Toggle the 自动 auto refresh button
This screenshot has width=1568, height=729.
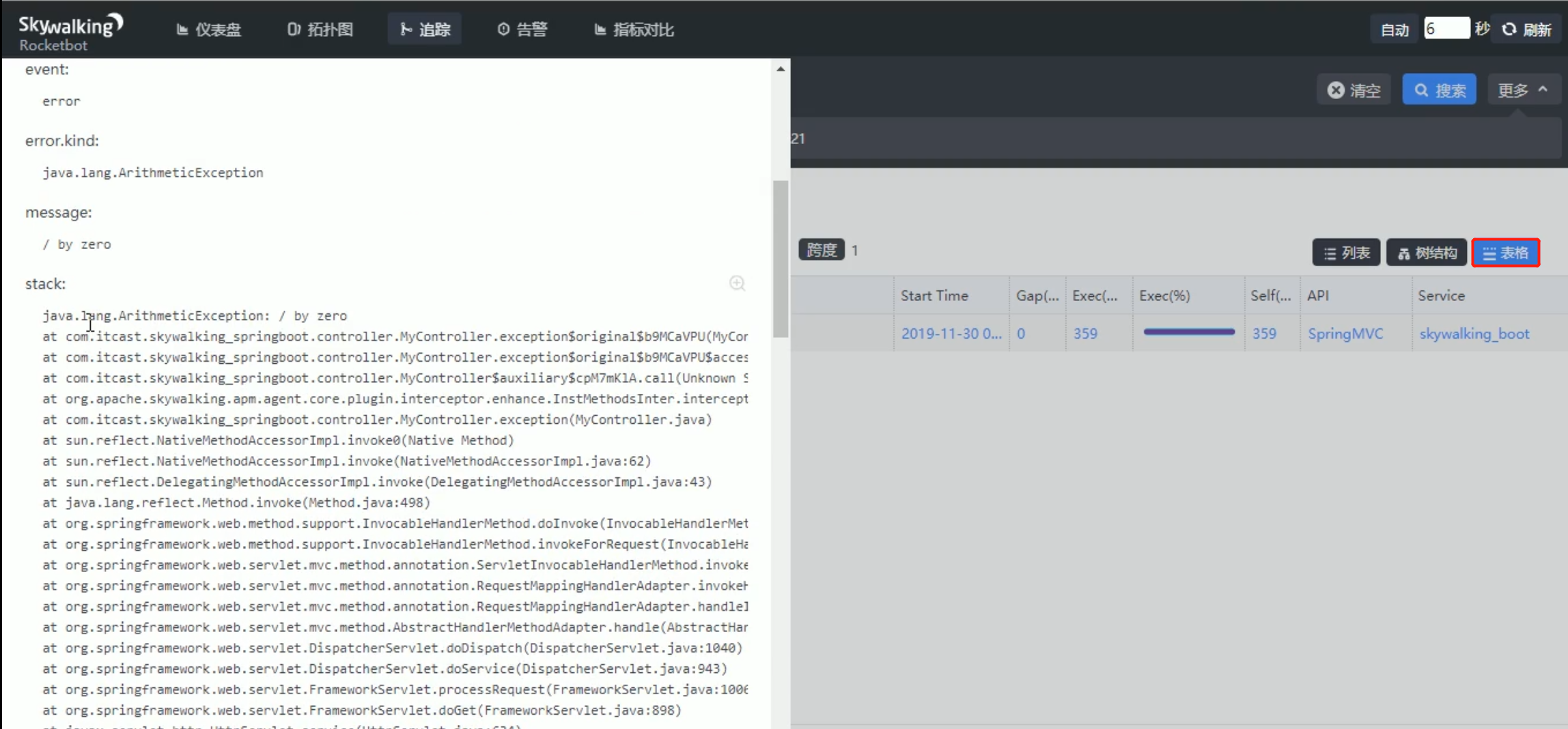click(1394, 29)
